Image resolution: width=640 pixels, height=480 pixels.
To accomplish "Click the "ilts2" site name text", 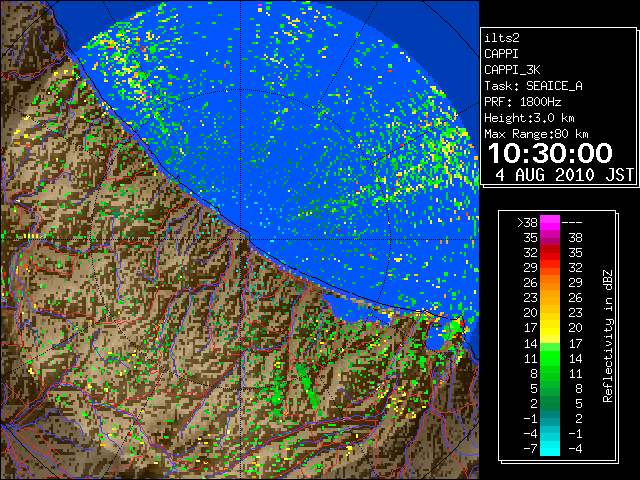I will [x=502, y=38].
